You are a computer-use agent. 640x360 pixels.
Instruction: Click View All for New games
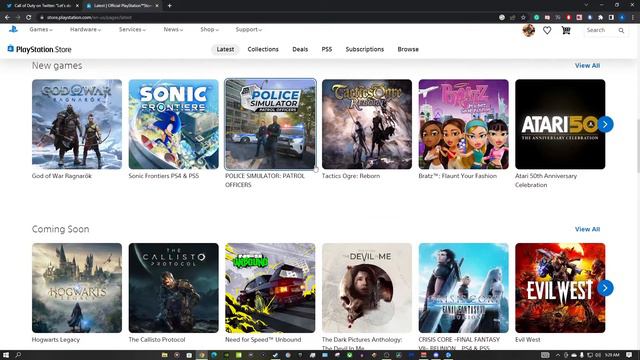587,66
